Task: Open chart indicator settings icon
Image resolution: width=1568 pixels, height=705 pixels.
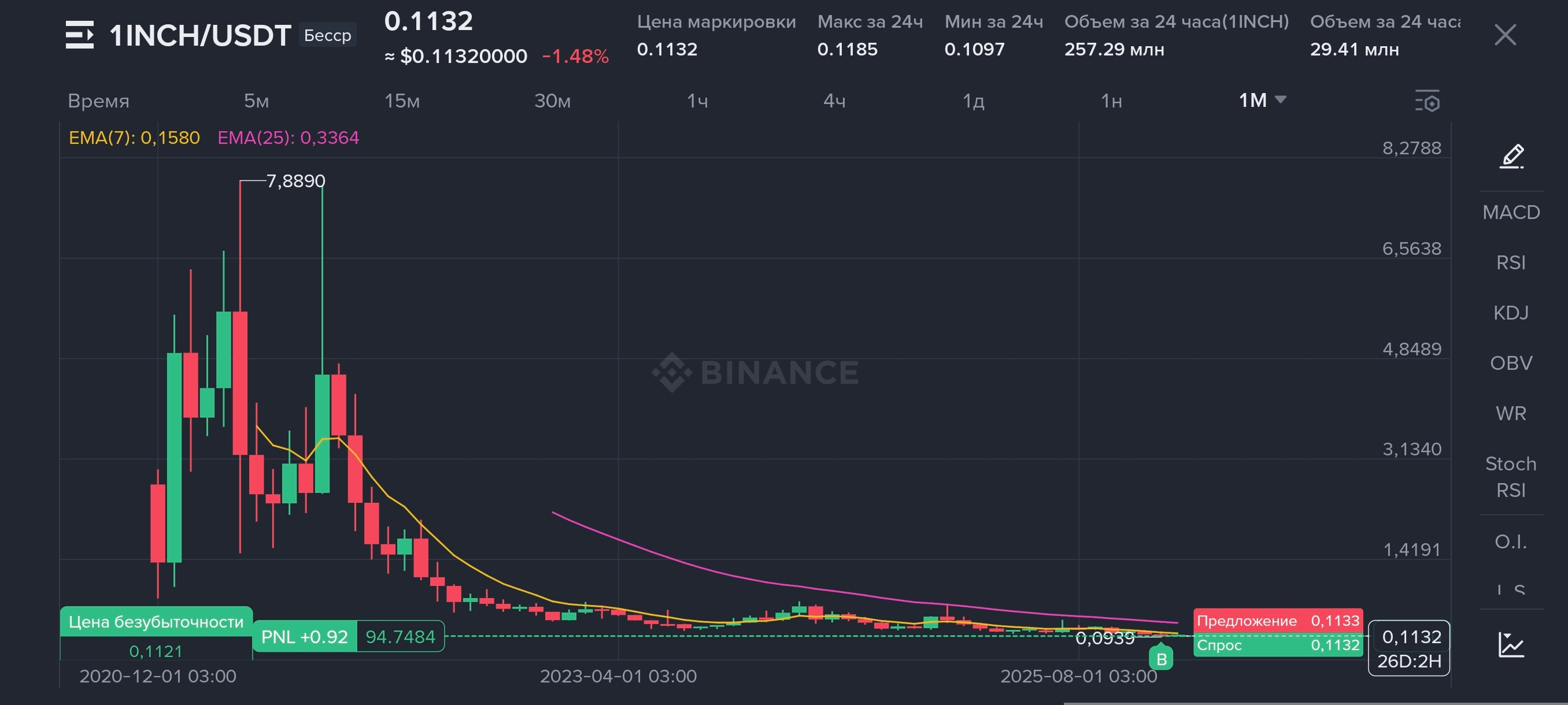Action: pyautogui.click(x=1428, y=101)
